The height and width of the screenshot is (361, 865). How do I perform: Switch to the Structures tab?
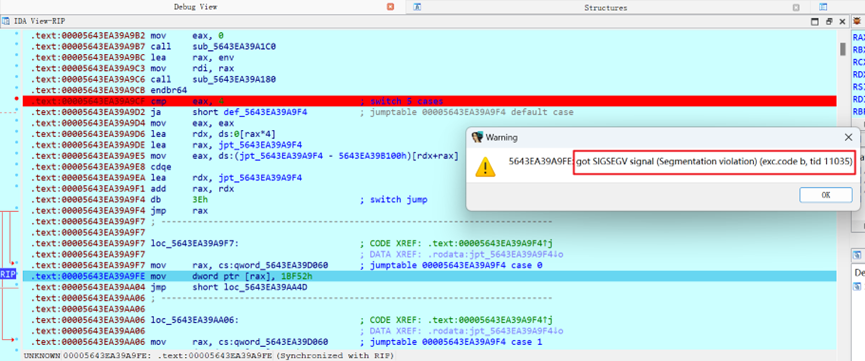(605, 8)
